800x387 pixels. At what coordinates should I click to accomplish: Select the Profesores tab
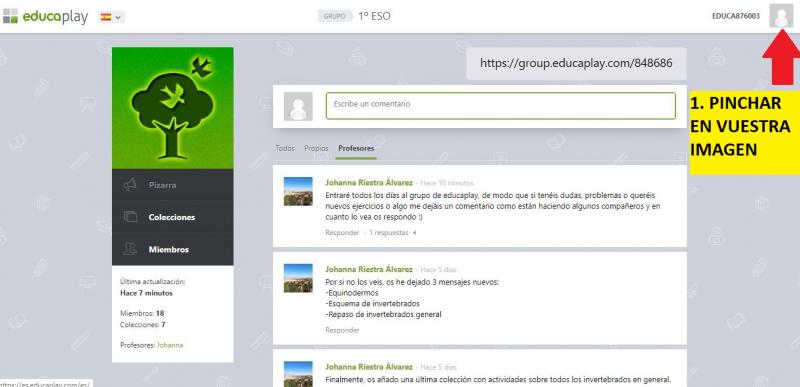coord(356,148)
